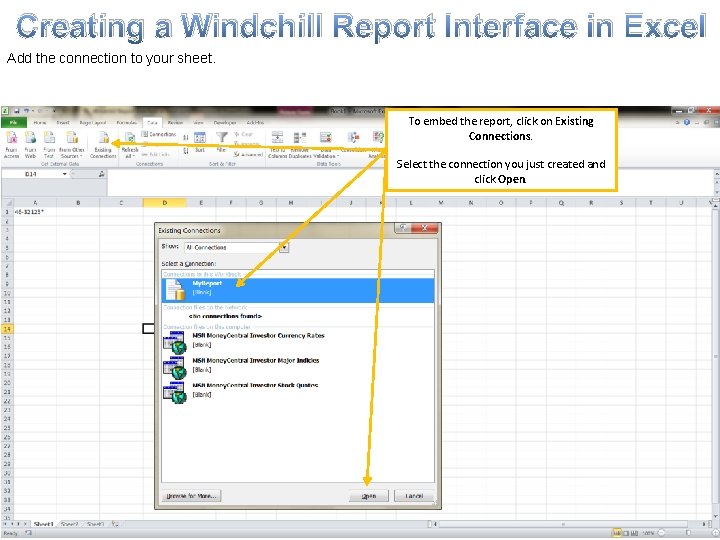Open the Name Box dropdown arrow
The height and width of the screenshot is (540, 720).
pos(65,174)
